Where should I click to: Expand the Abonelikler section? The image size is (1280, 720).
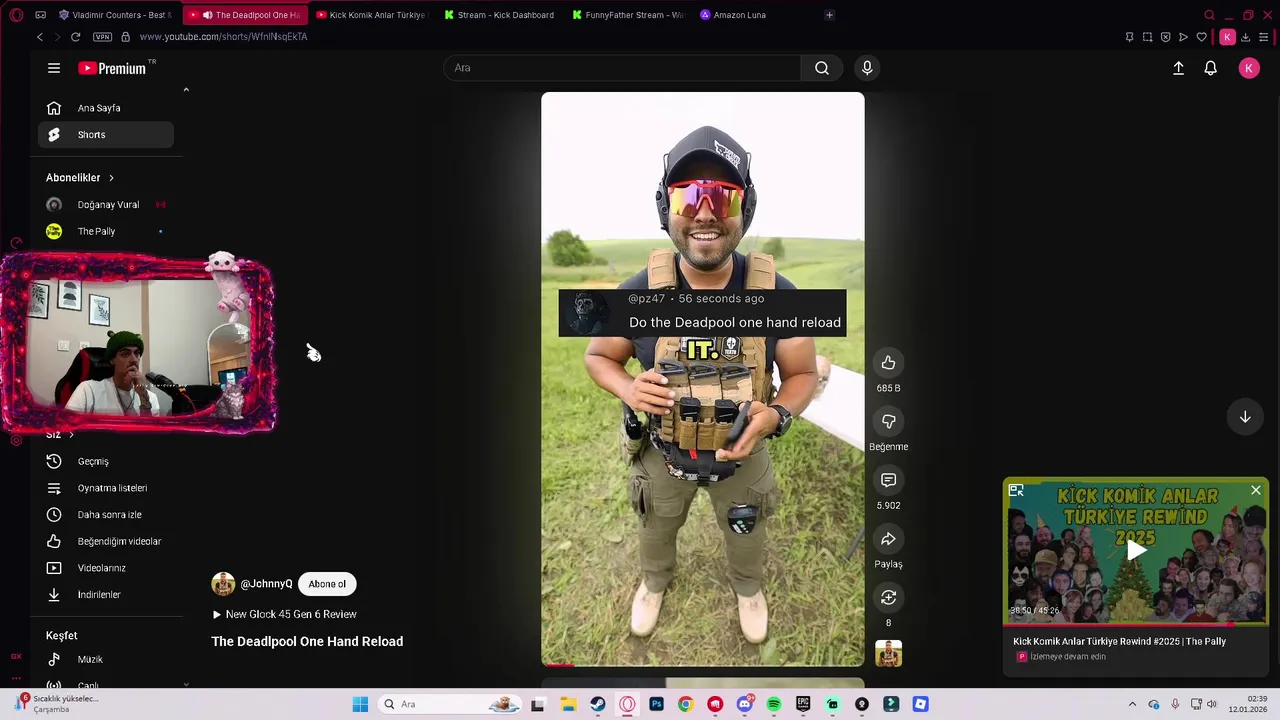point(80,178)
